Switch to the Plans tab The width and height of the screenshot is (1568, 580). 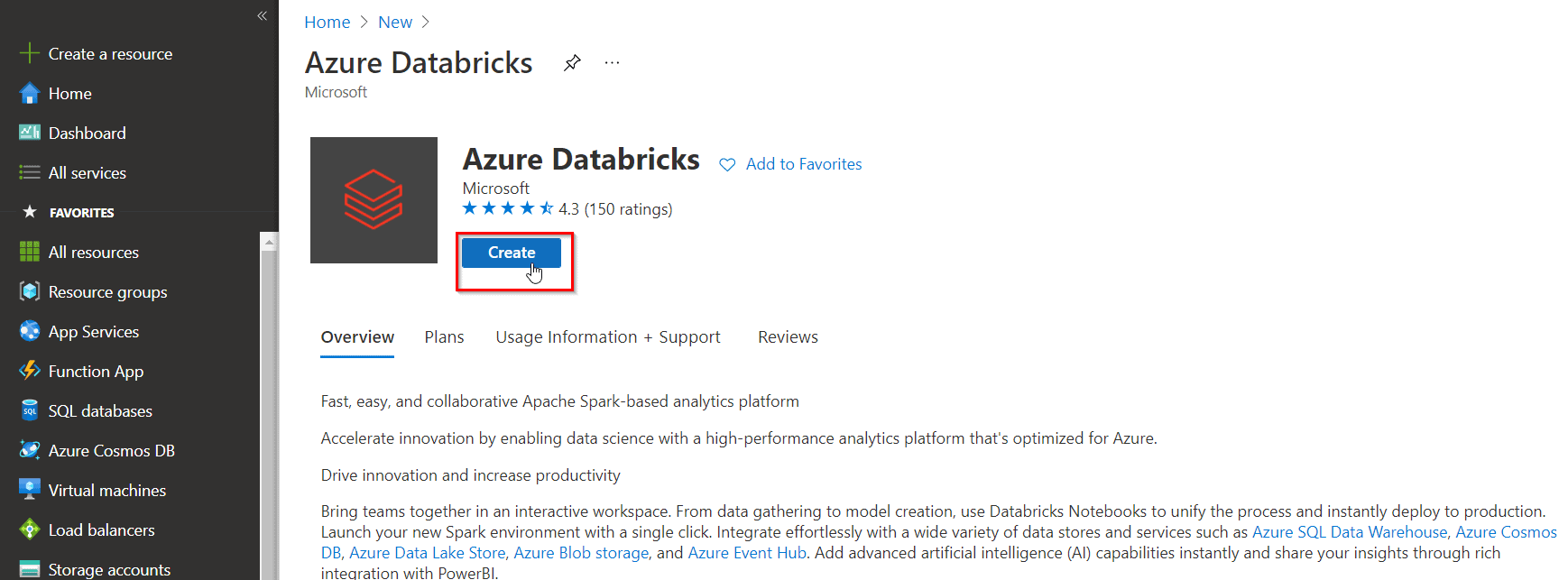444,336
